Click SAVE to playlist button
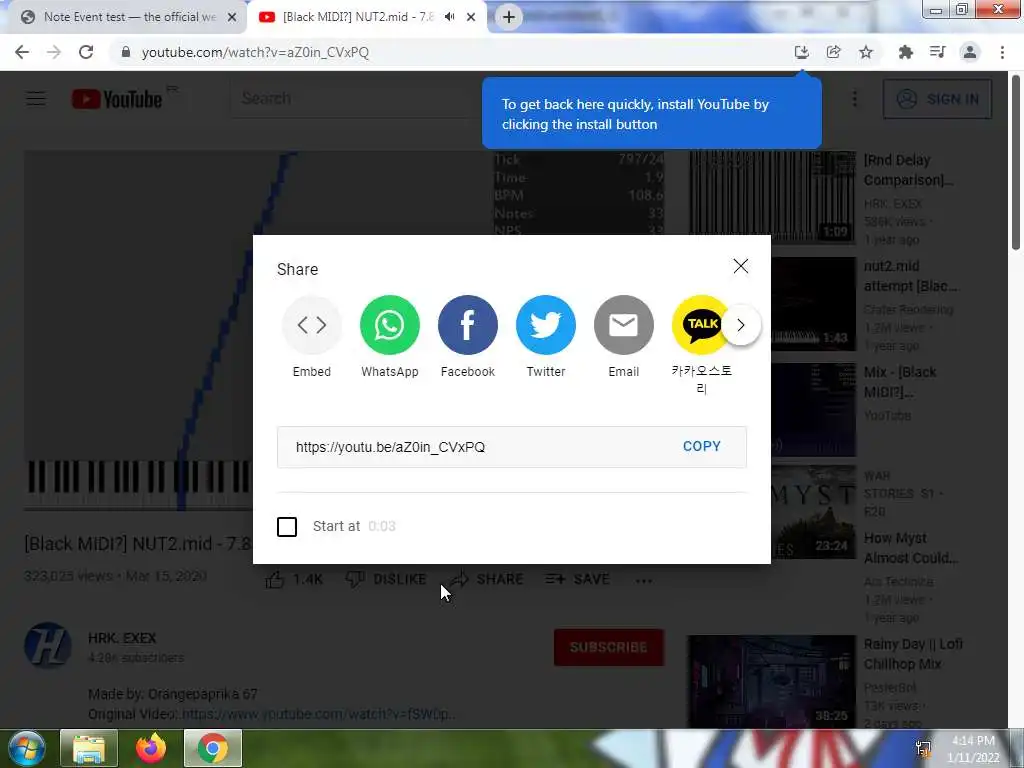 (x=577, y=579)
